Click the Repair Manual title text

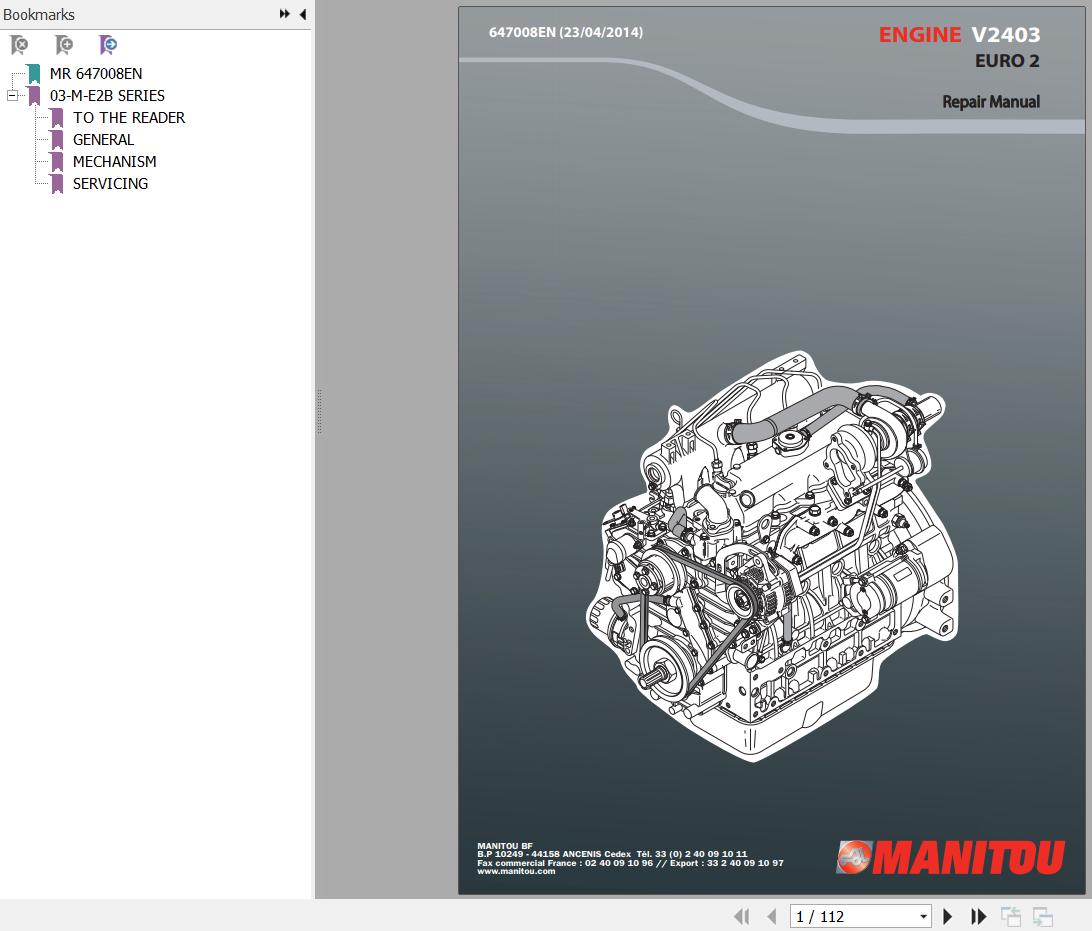coord(991,102)
